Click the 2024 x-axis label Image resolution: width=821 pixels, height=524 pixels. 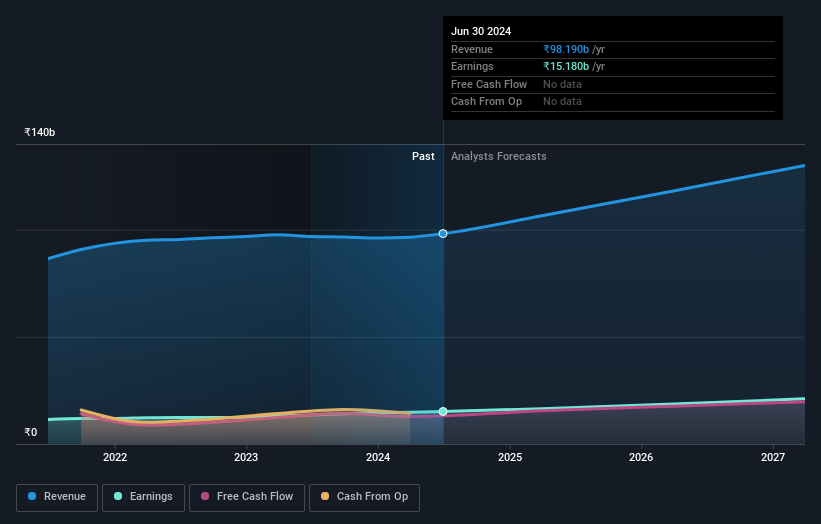tap(378, 457)
